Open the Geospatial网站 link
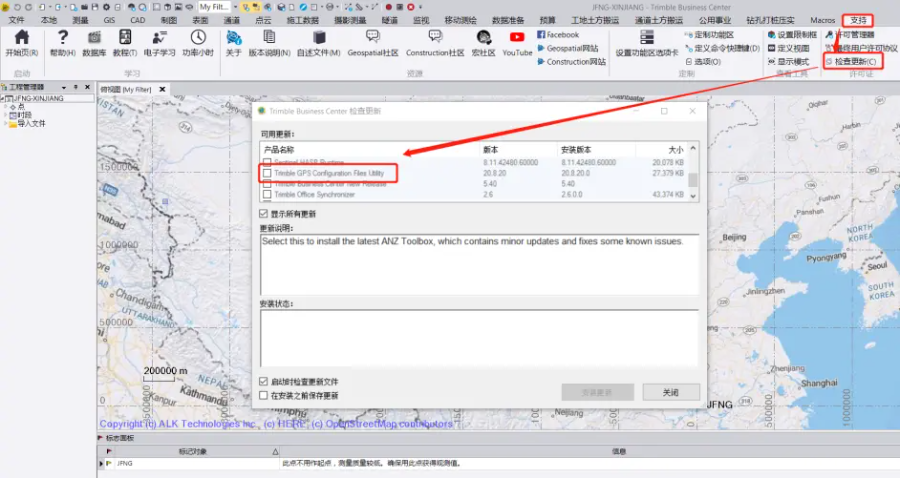900x478 pixels. coord(568,48)
